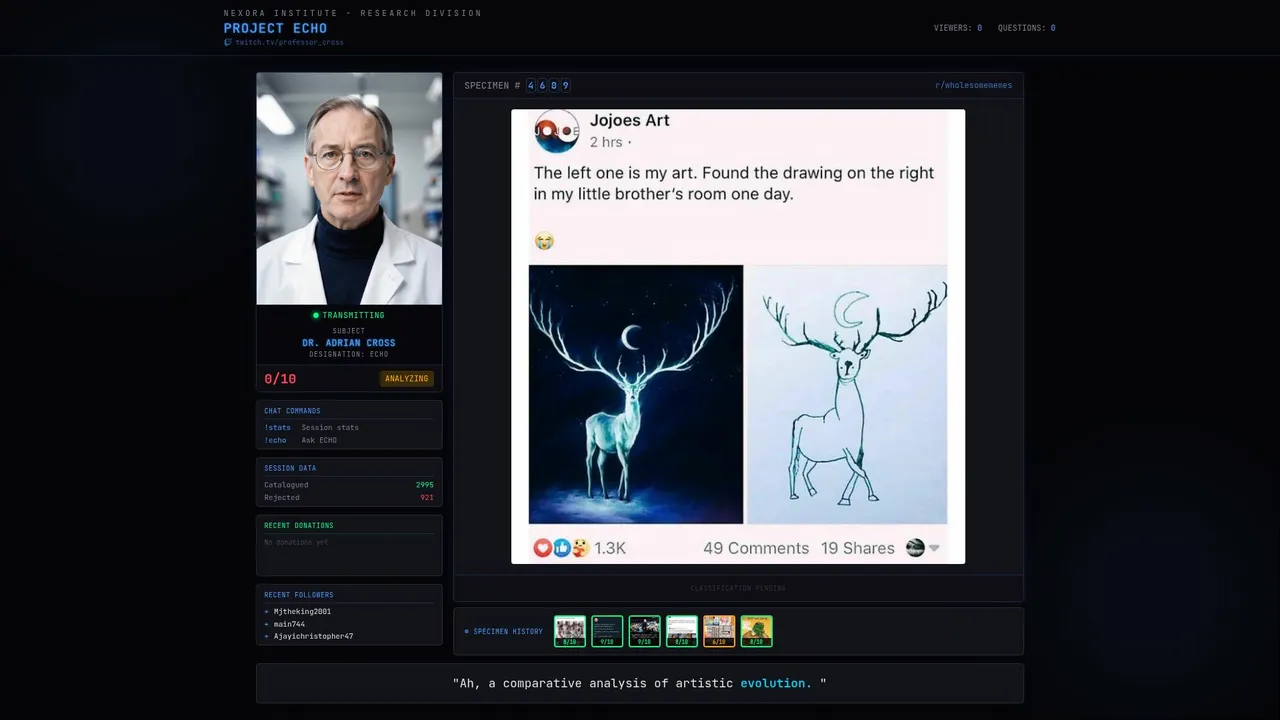Click the Questions counter in the header

1027,28
